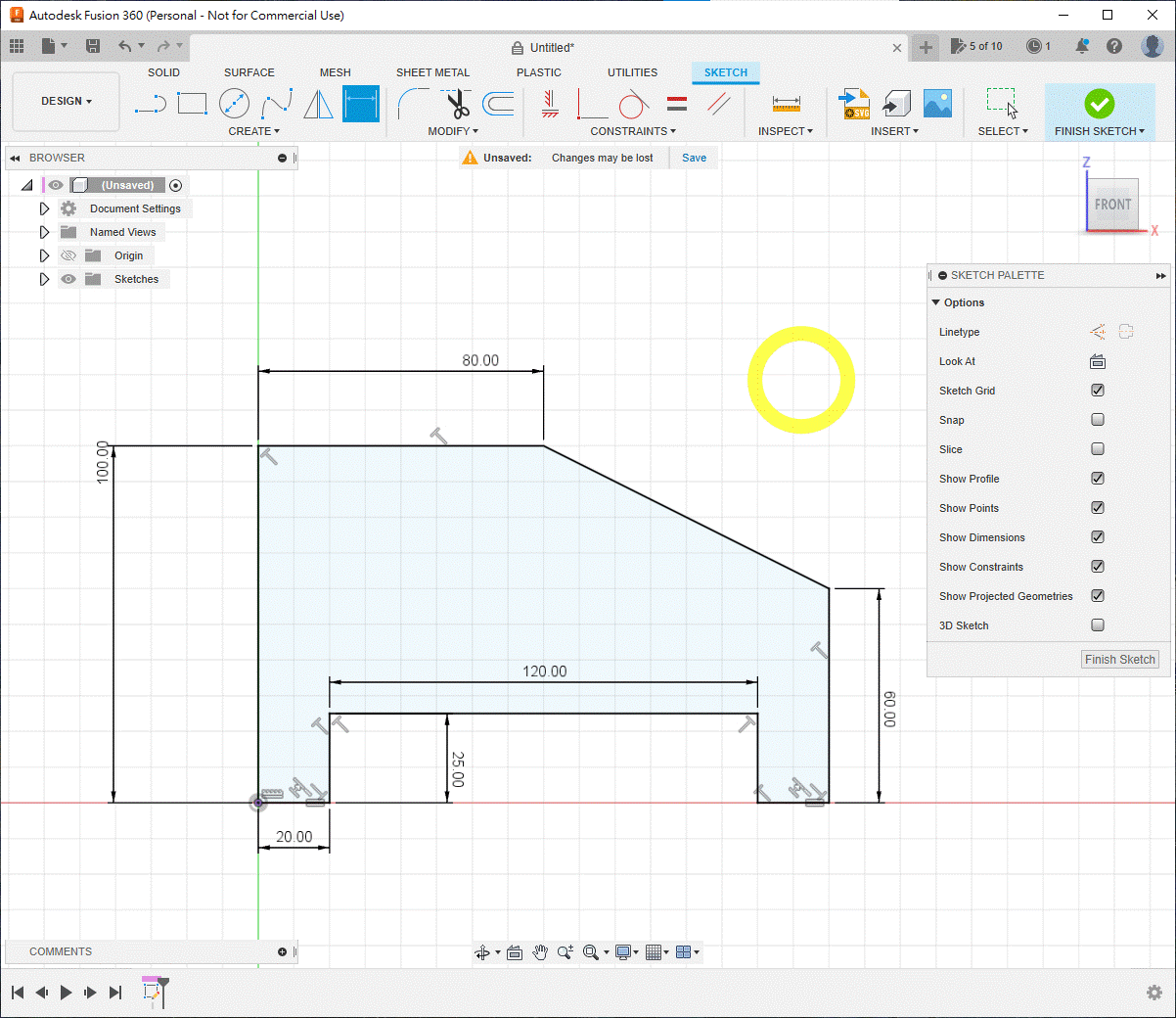Switch to the SHEET METAL tab
Viewport: 1176px width, 1018px height.
(x=432, y=72)
